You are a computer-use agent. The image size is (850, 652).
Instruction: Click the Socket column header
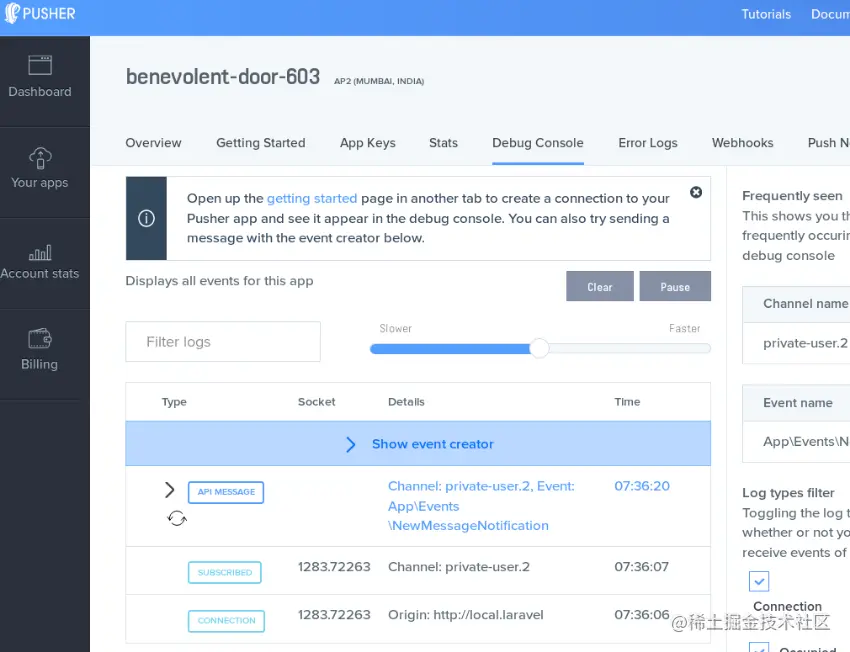click(x=317, y=402)
